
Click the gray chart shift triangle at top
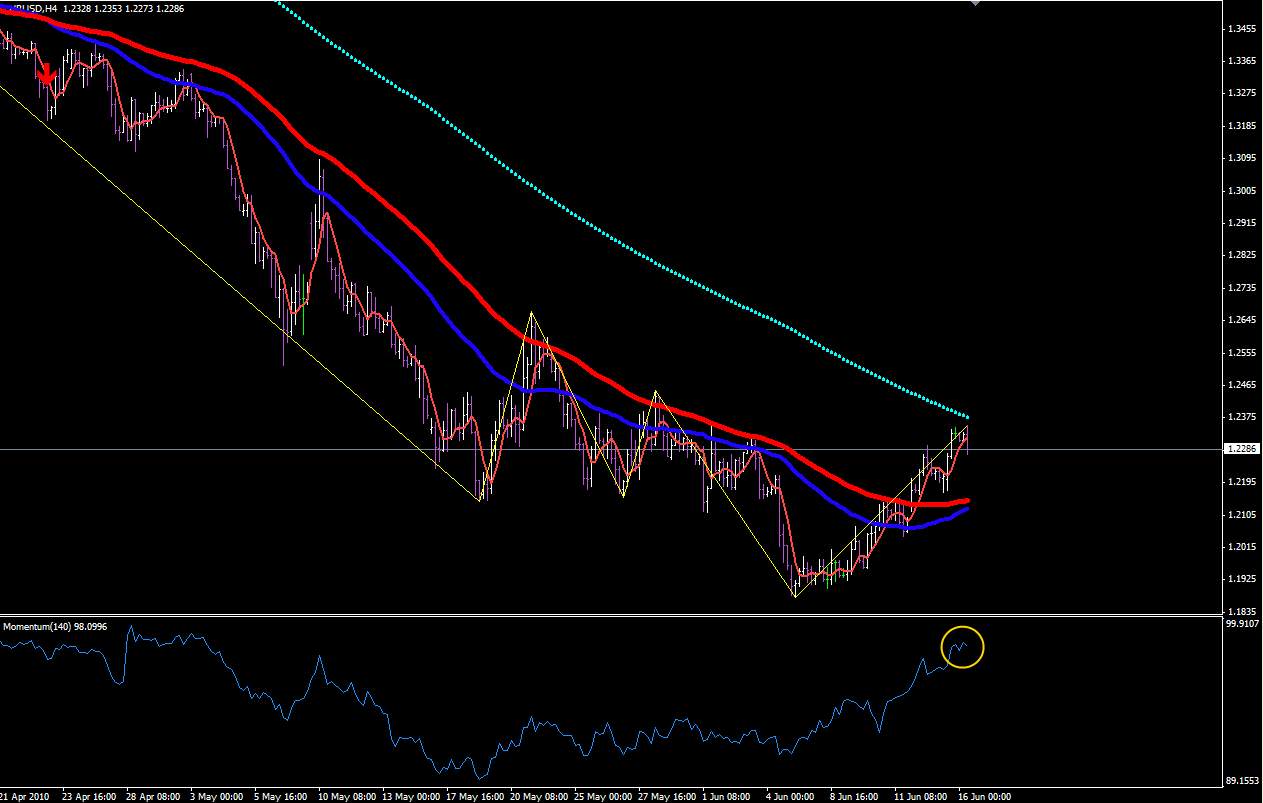[x=976, y=3]
